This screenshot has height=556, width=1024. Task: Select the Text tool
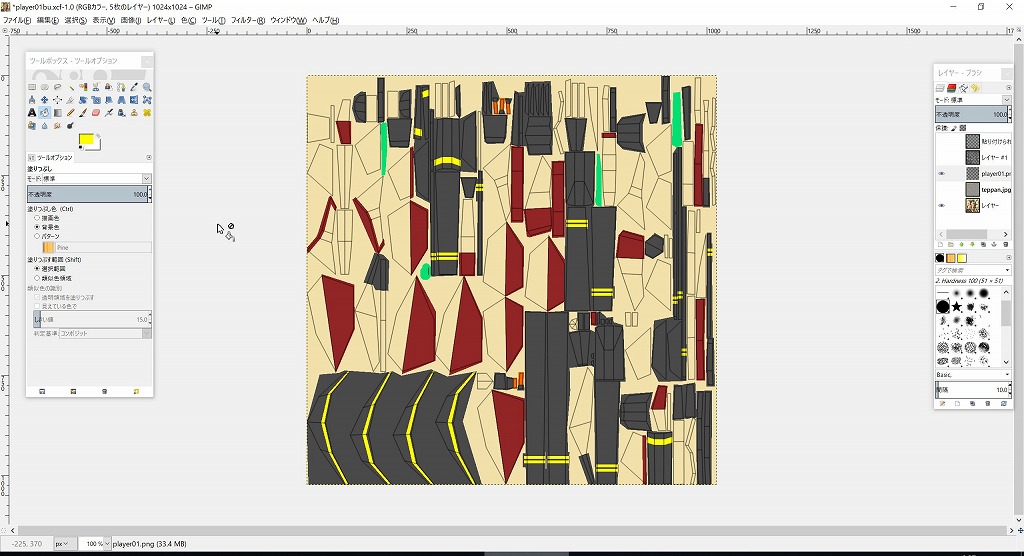point(32,112)
